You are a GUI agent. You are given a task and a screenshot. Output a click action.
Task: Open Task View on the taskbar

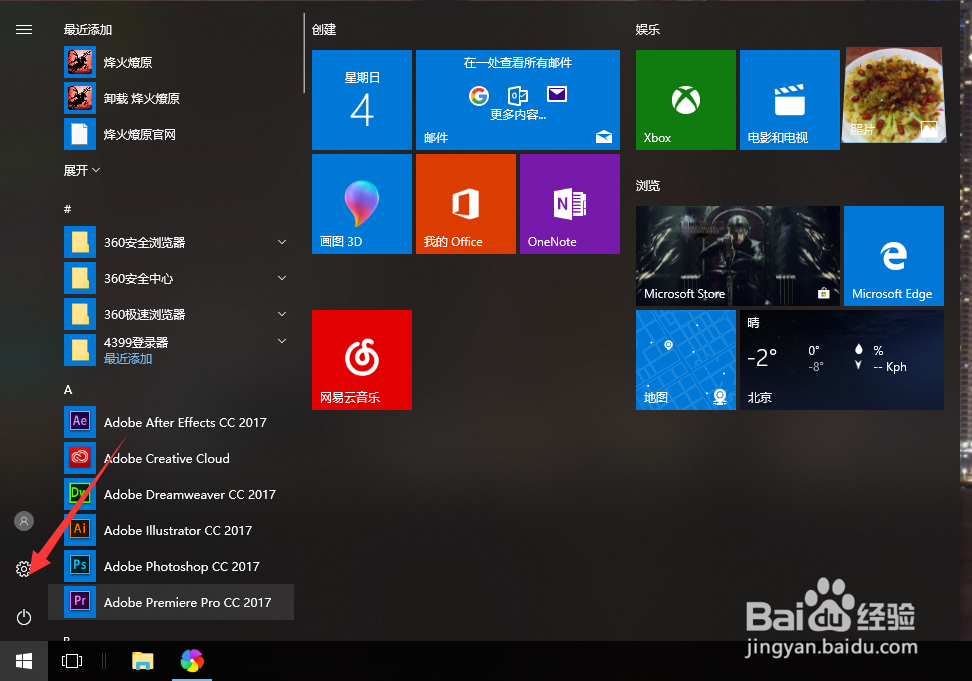pyautogui.click(x=72, y=661)
